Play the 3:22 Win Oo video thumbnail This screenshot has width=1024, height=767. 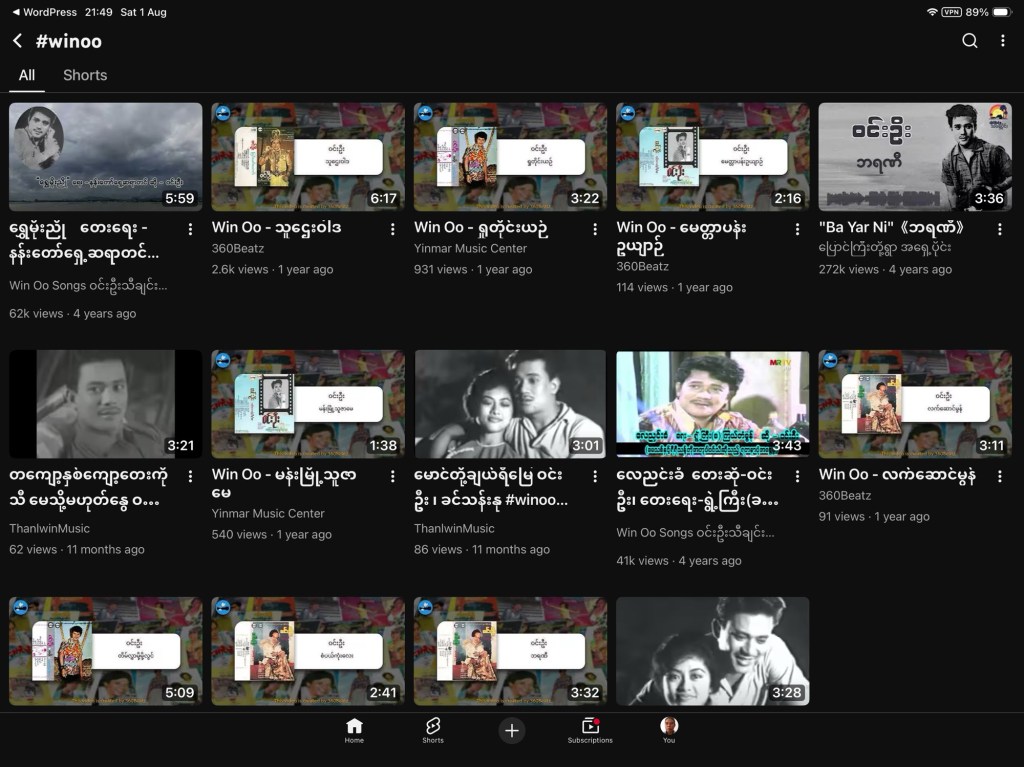[x=511, y=157]
